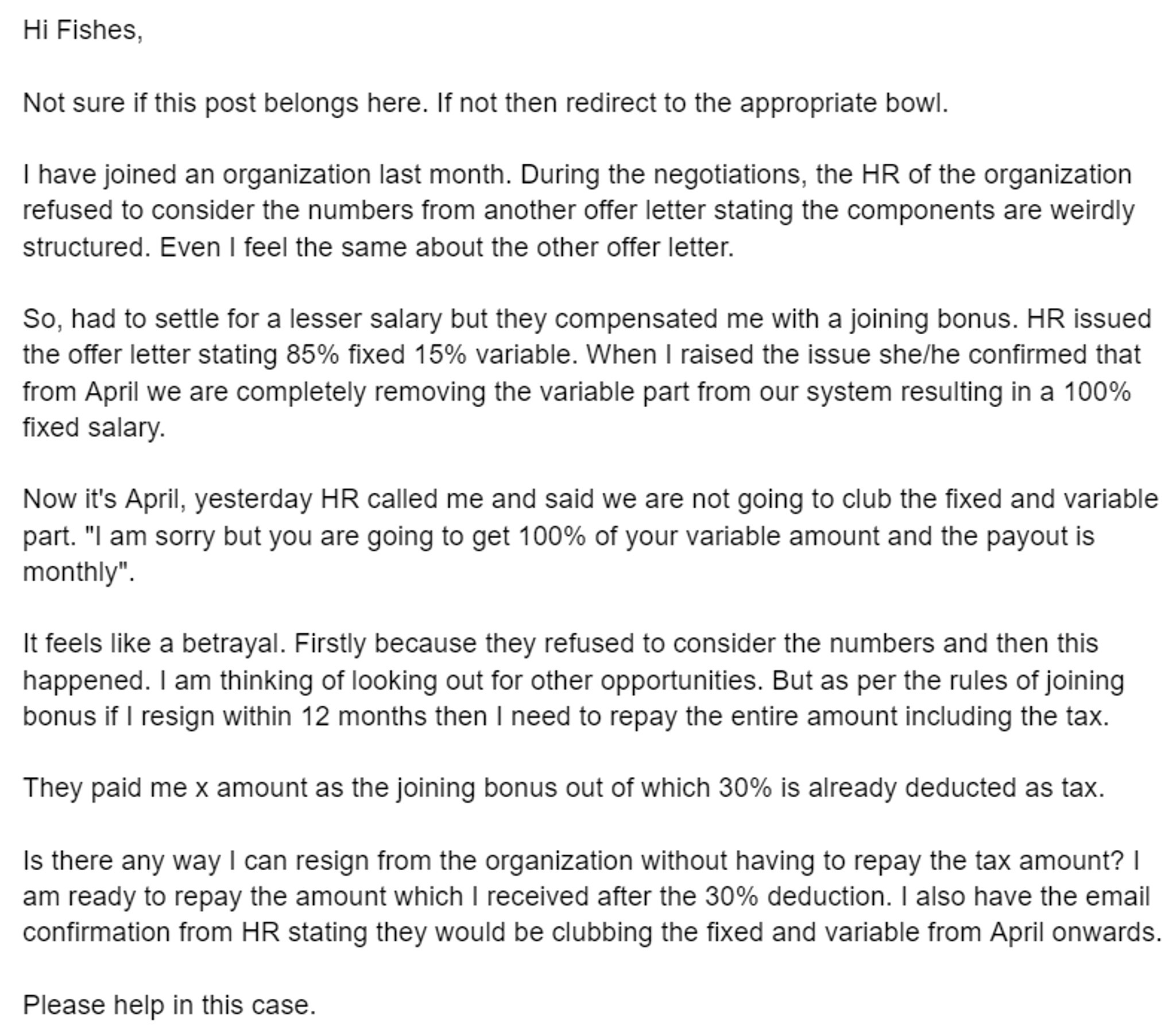Click the closing line 'Please help in this case.'
The image size is (1176, 1032).
click(x=170, y=1005)
